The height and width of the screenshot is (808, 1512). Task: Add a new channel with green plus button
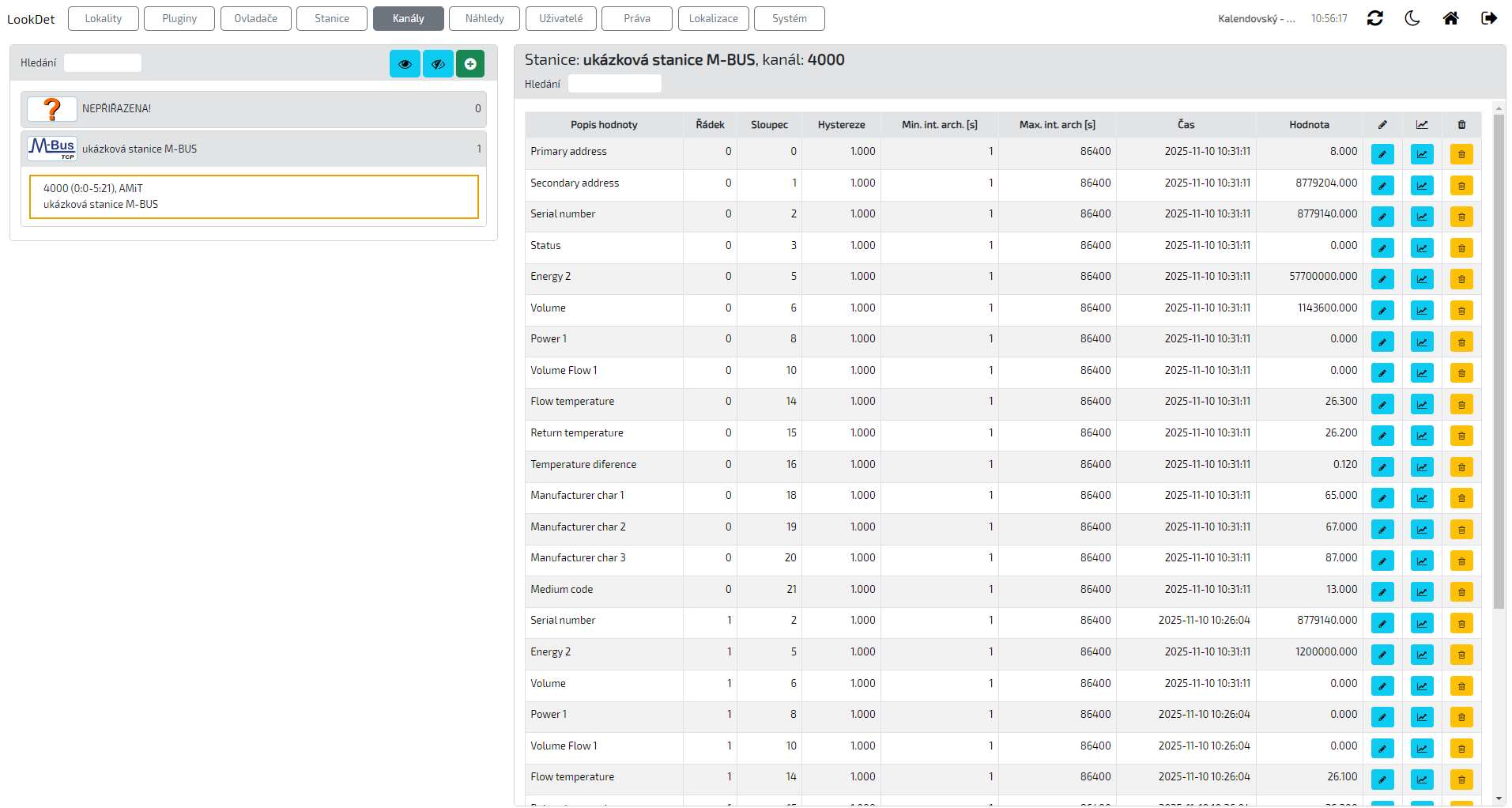(x=470, y=64)
